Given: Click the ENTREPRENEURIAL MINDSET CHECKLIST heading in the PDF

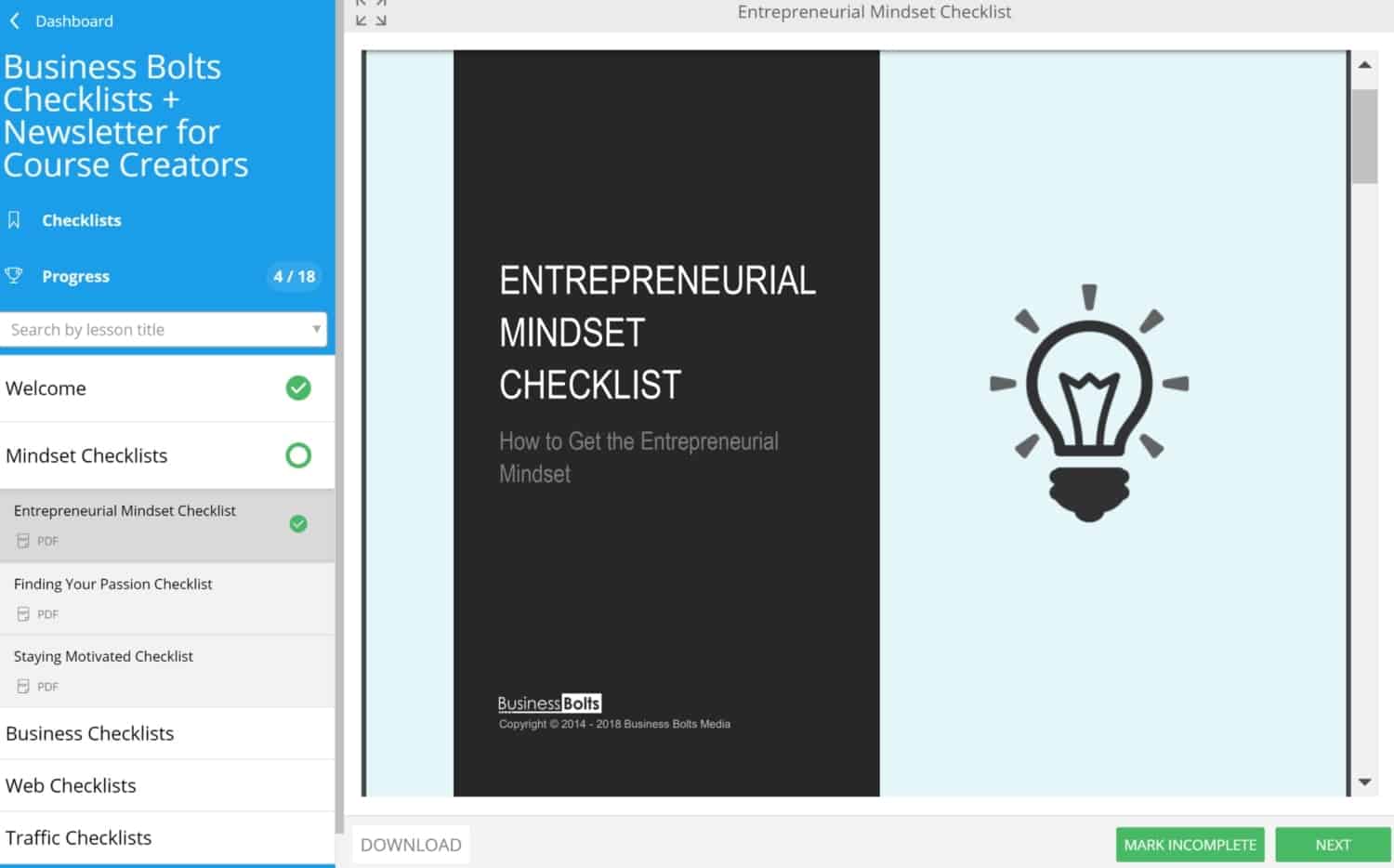Looking at the screenshot, I should click(x=657, y=333).
